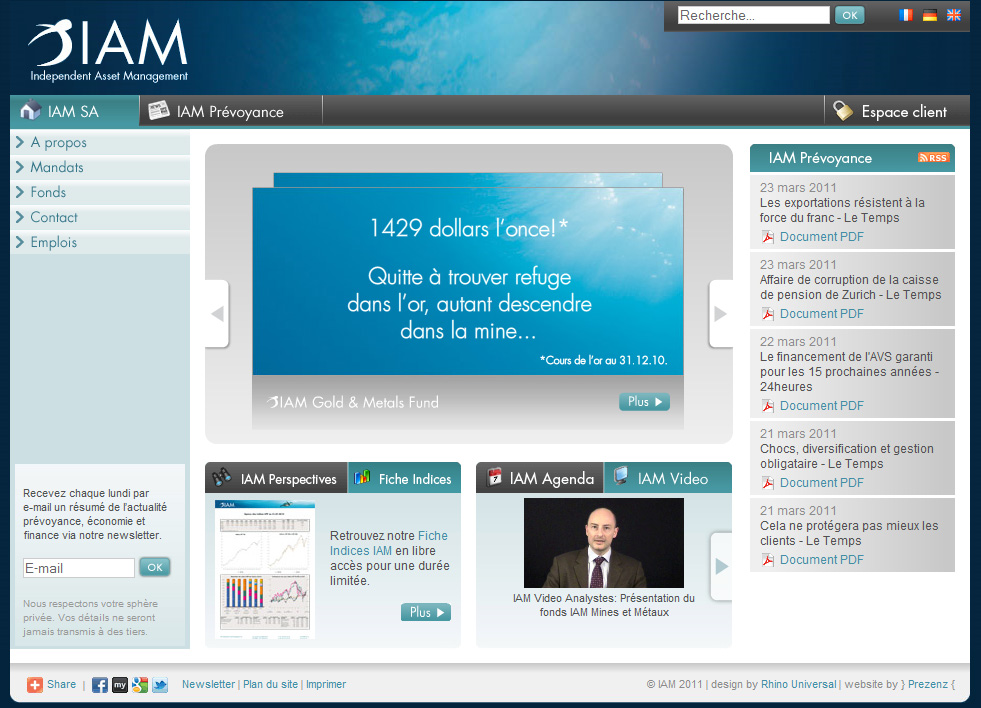Click the orange plus Share icon
Viewport: 981px width, 708px height.
coord(34,685)
